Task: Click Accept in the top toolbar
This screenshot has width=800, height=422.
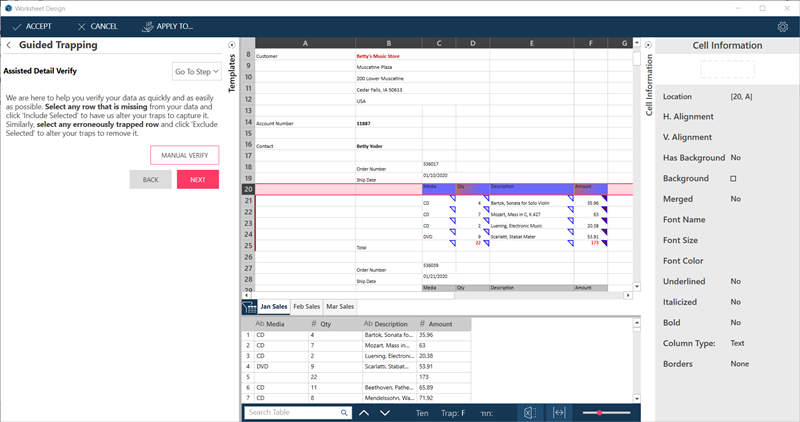Action: click(32, 26)
